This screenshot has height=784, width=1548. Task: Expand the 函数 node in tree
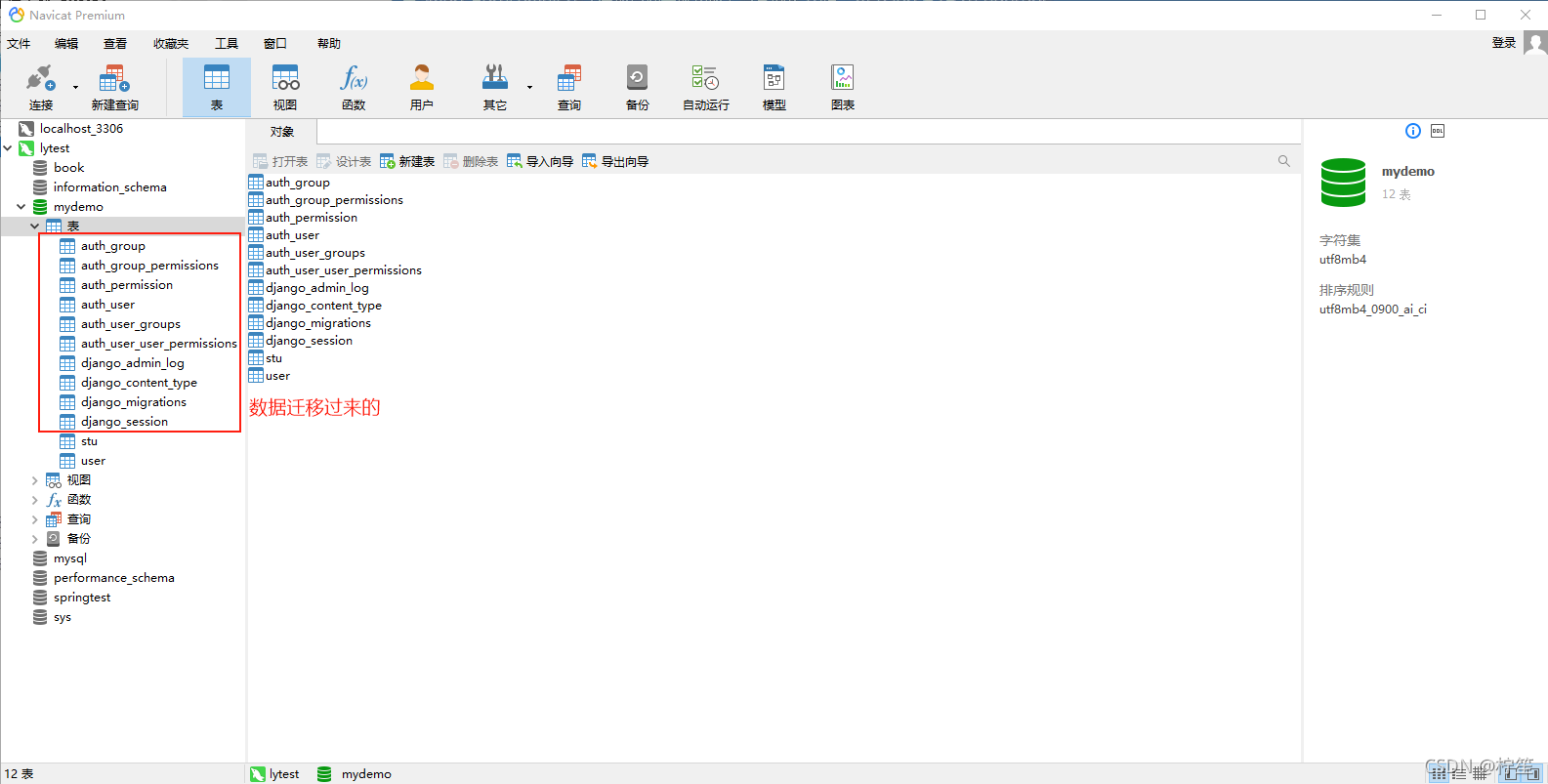click(x=35, y=500)
